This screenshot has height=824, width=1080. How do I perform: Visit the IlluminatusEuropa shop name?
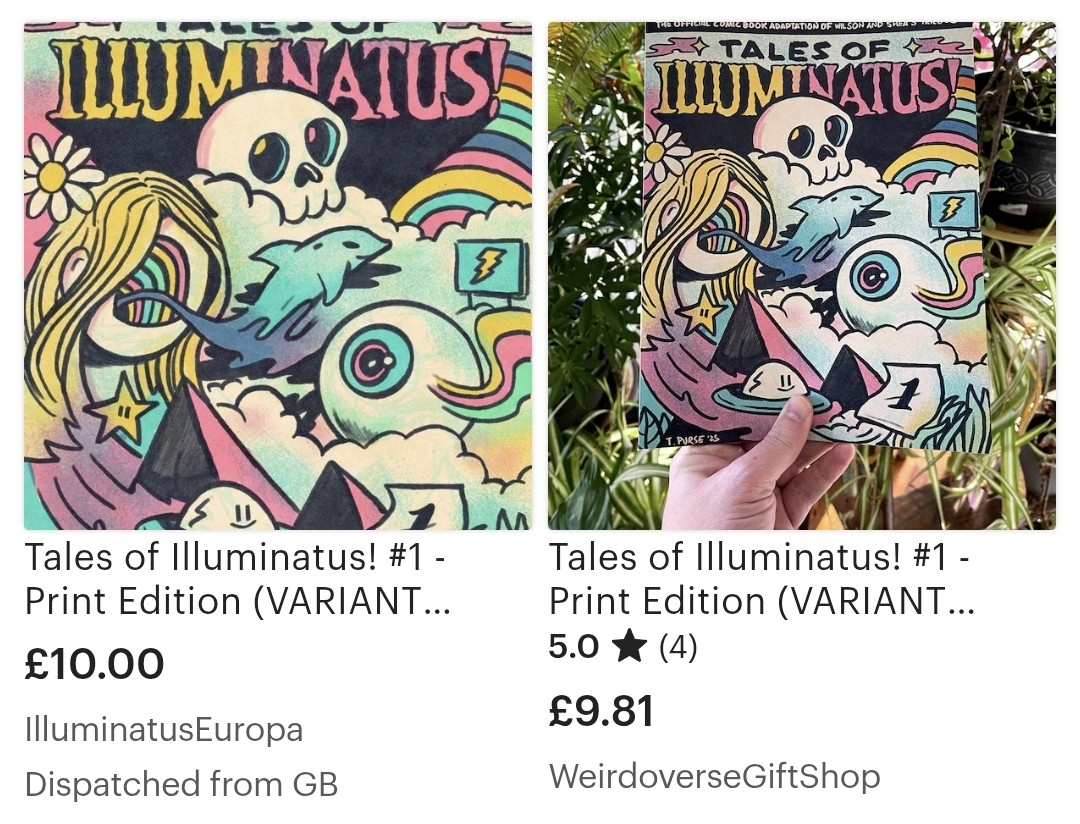coord(164,730)
